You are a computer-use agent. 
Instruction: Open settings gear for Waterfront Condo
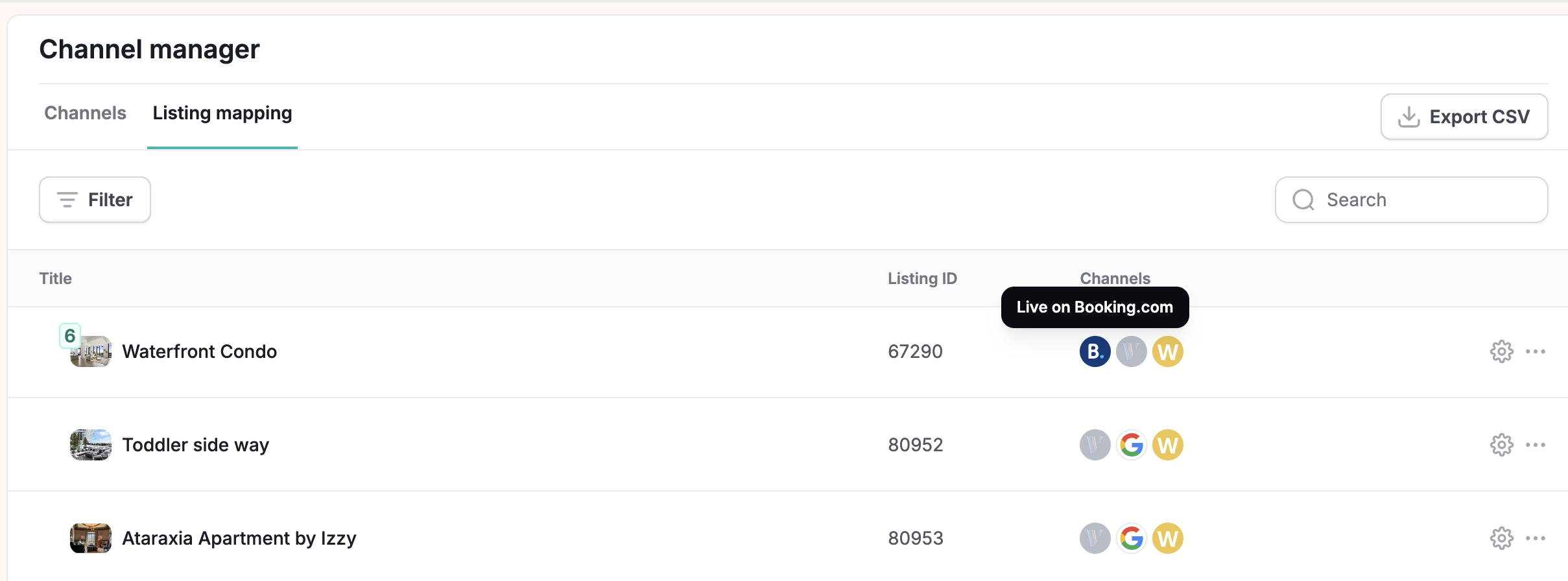1501,351
